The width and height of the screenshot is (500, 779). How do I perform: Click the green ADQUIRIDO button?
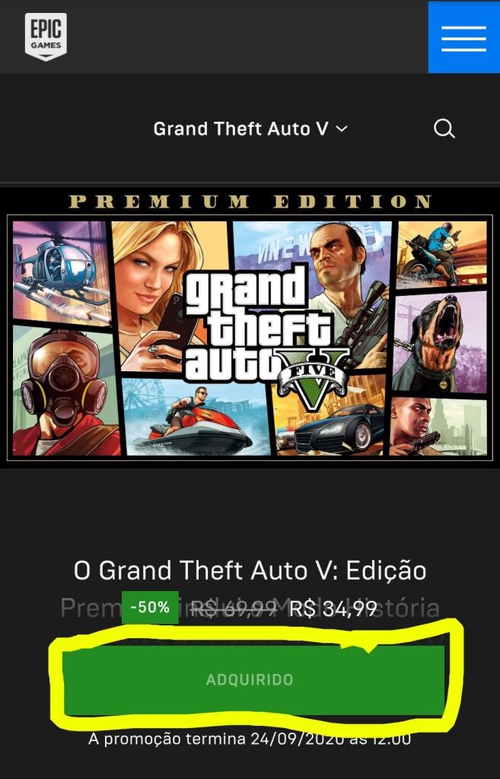click(253, 680)
